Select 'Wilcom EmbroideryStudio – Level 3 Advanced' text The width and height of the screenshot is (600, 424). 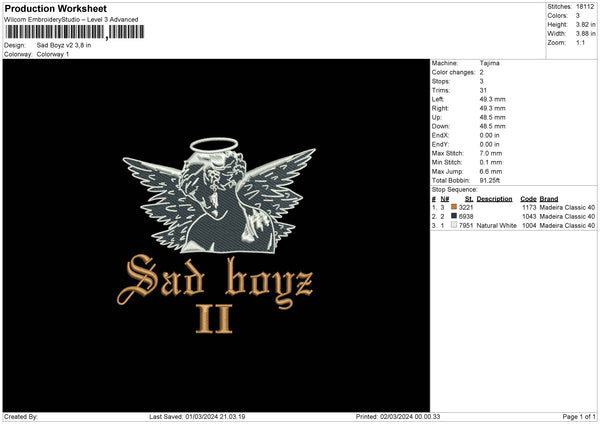pyautogui.click(x=71, y=20)
